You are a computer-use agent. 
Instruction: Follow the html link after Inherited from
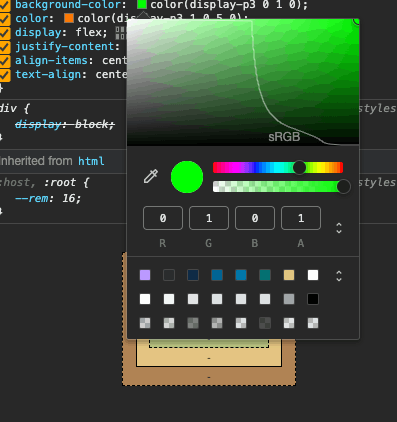pyautogui.click(x=91, y=161)
